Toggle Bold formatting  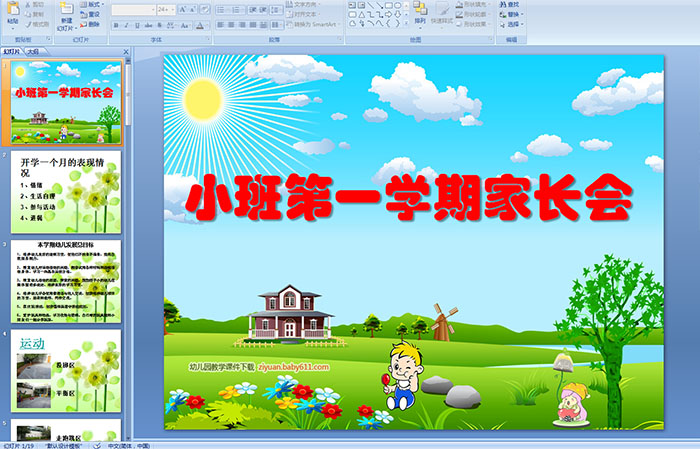tap(116, 25)
